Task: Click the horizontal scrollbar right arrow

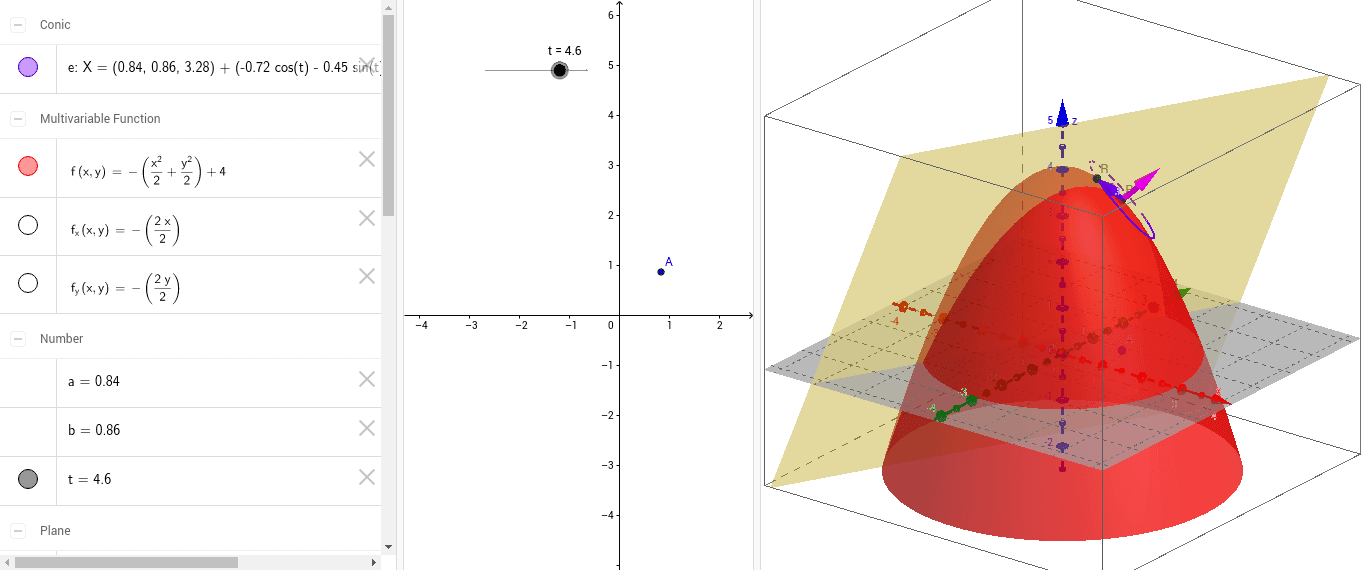Action: click(374, 563)
